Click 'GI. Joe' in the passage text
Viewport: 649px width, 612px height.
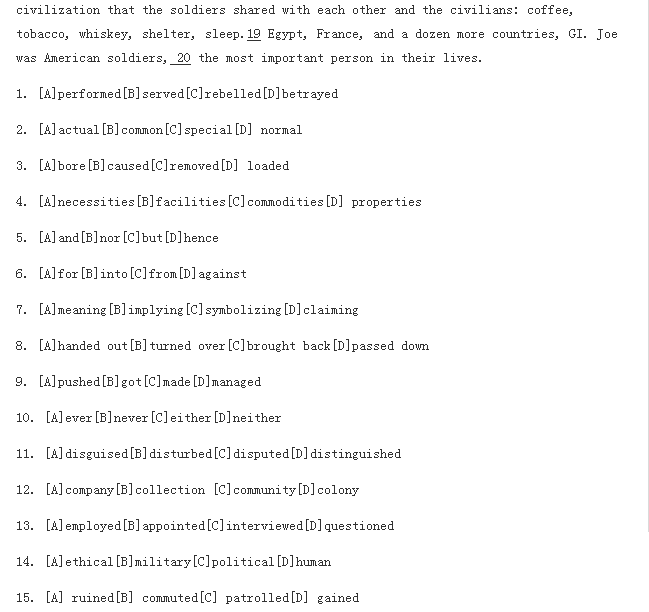click(x=593, y=34)
